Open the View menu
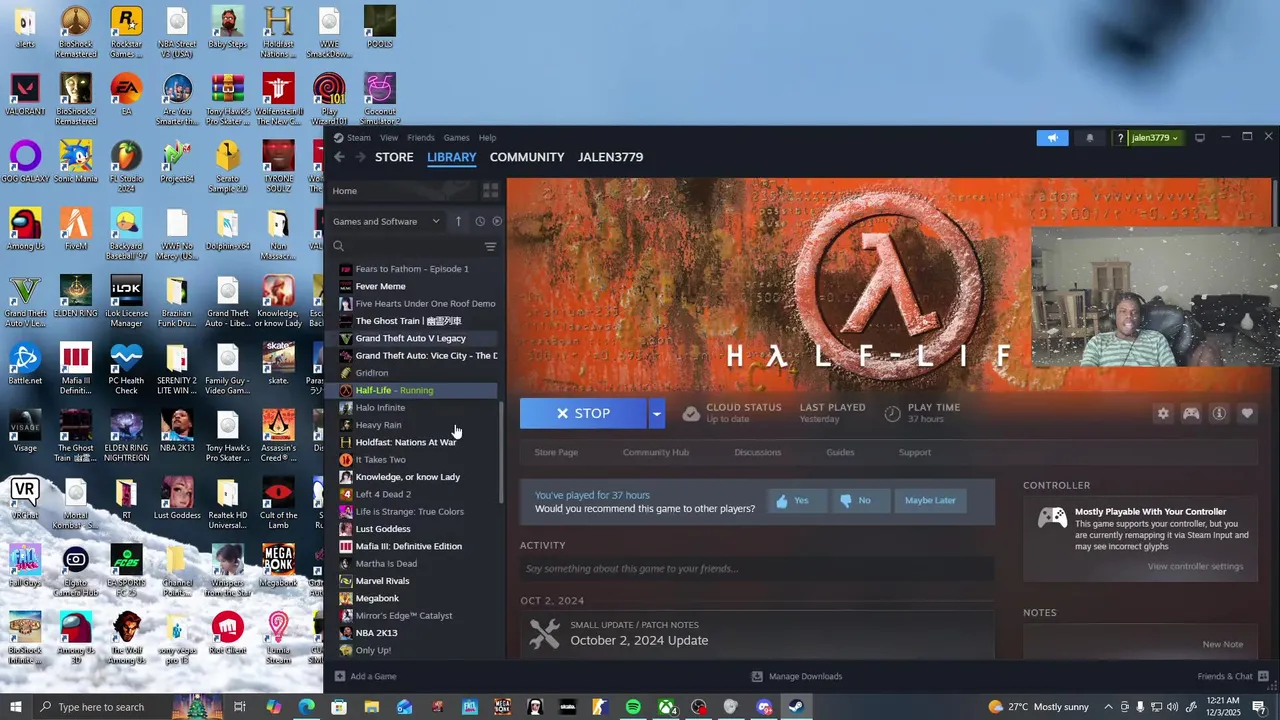Image resolution: width=1280 pixels, height=720 pixels. click(389, 138)
